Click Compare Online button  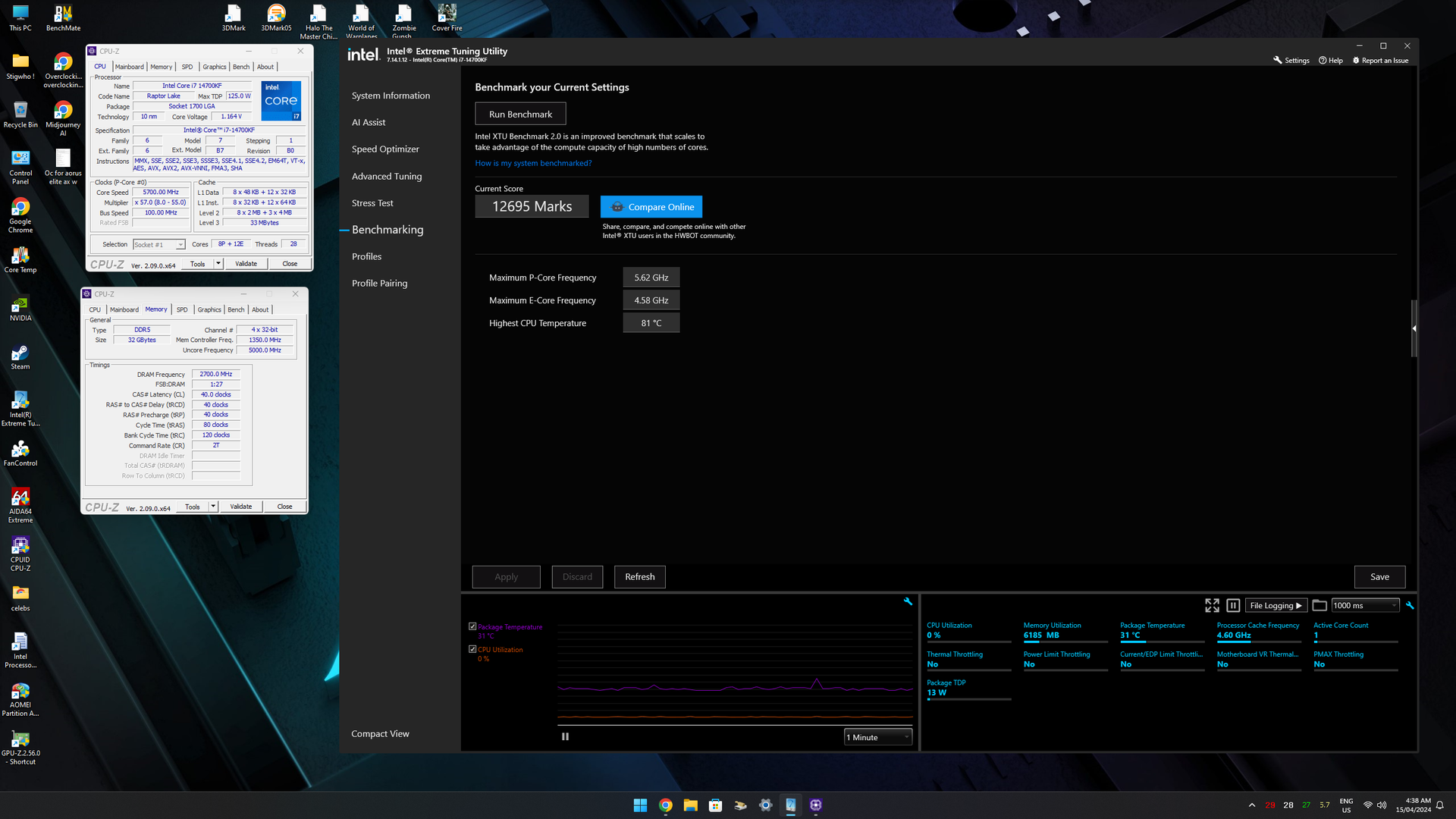click(651, 207)
